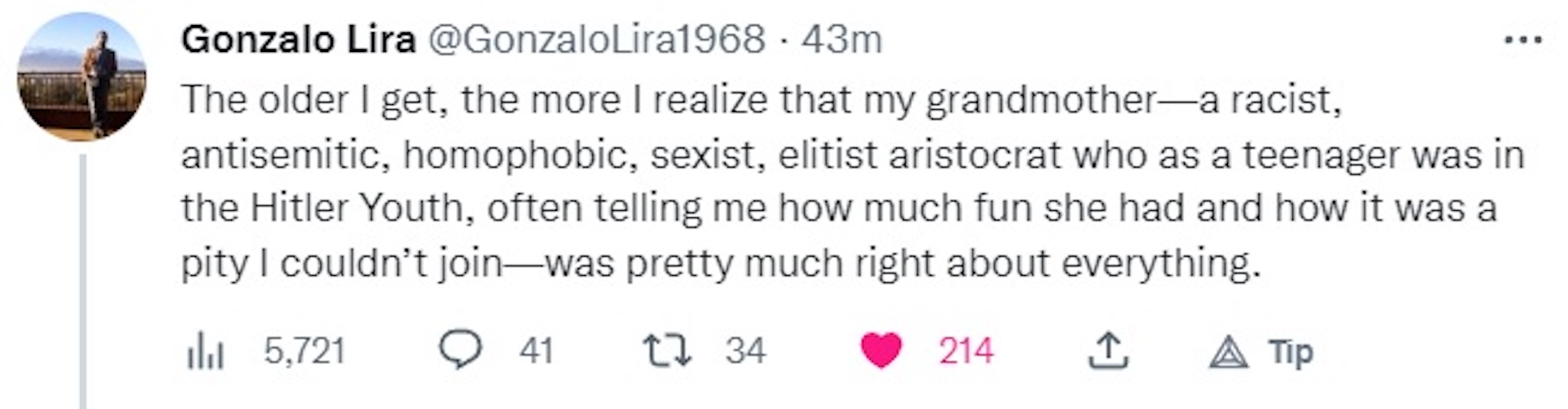The height and width of the screenshot is (409, 1568).
Task: Click the 34 retweets count
Action: tap(746, 351)
